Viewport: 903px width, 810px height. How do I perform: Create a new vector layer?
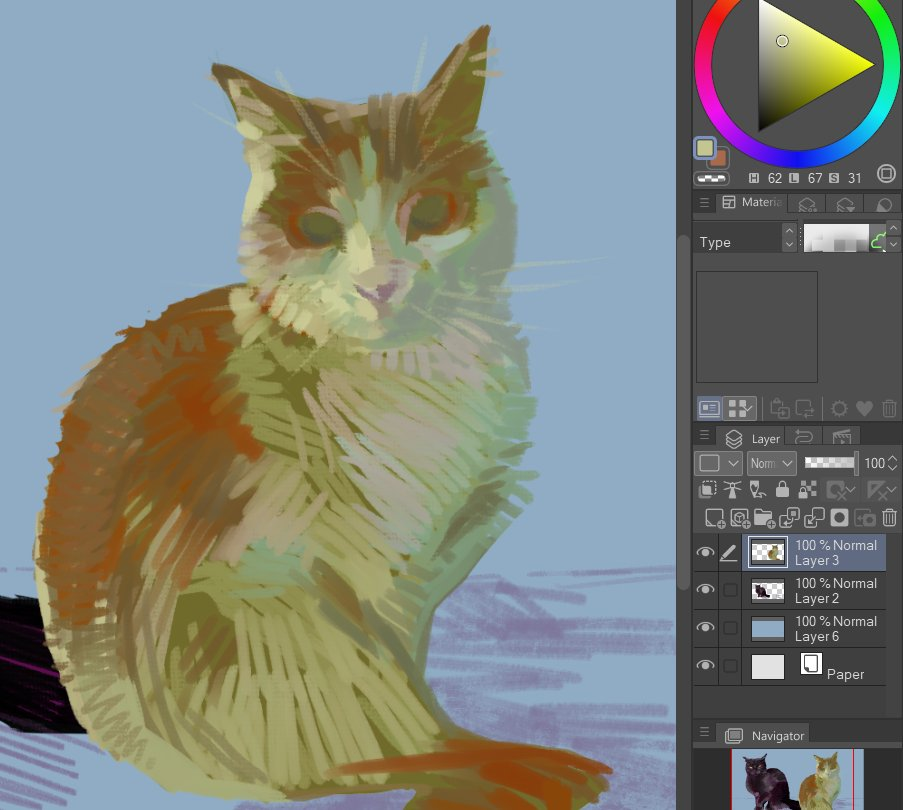tap(740, 518)
